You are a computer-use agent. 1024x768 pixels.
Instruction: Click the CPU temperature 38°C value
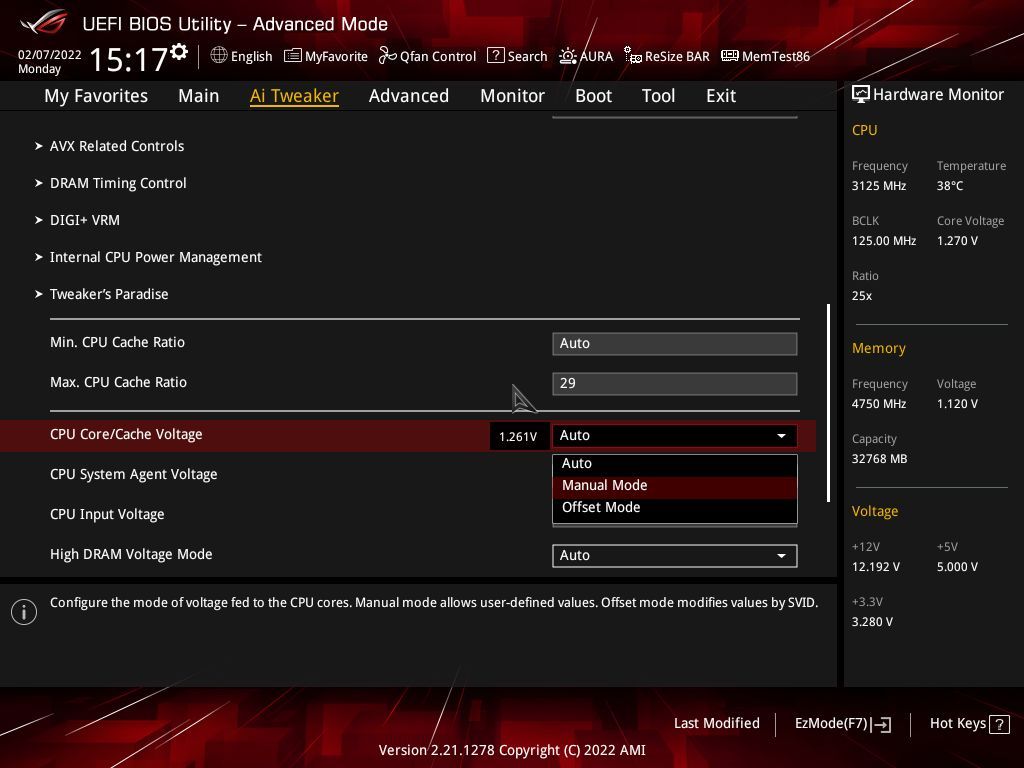pos(950,186)
